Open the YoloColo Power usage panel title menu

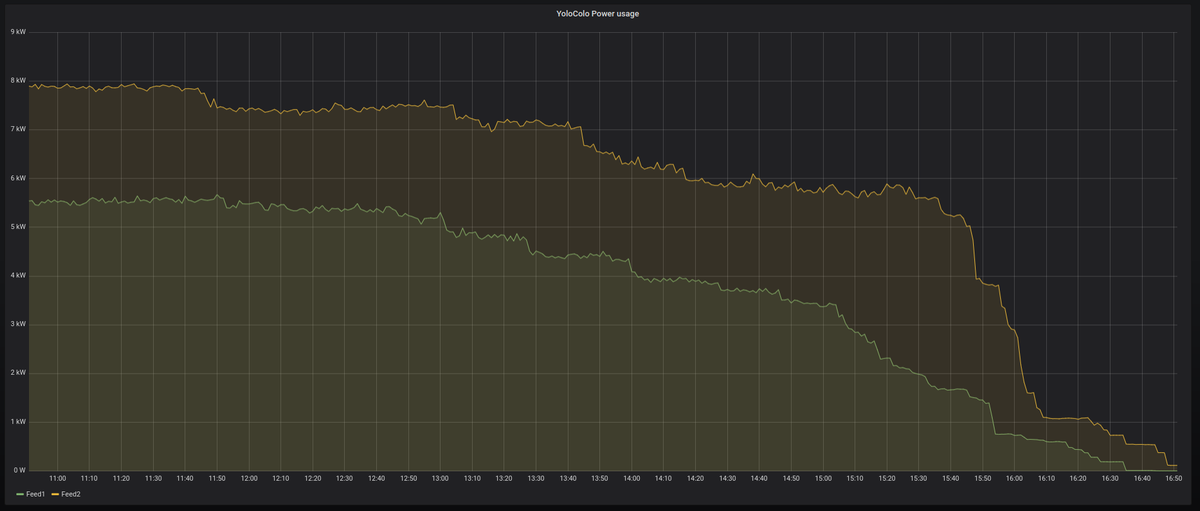click(600, 13)
